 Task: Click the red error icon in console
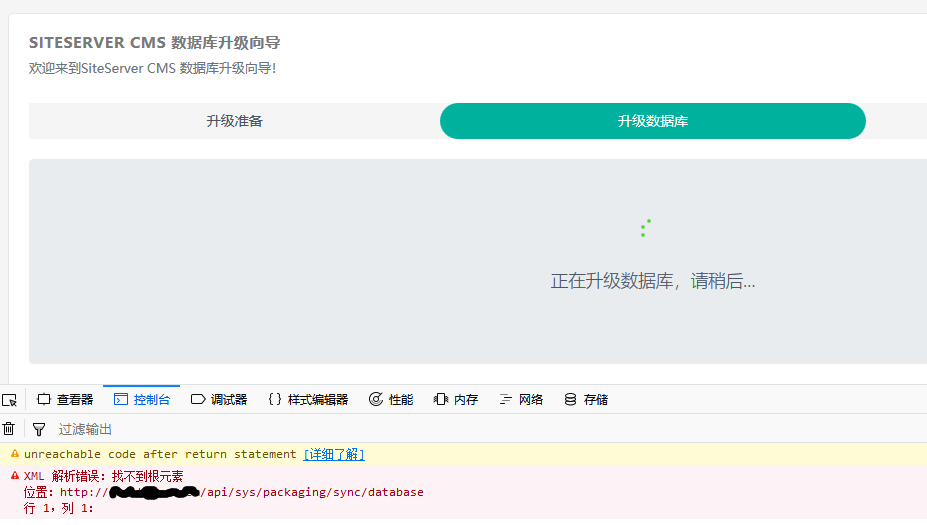(x=15, y=475)
